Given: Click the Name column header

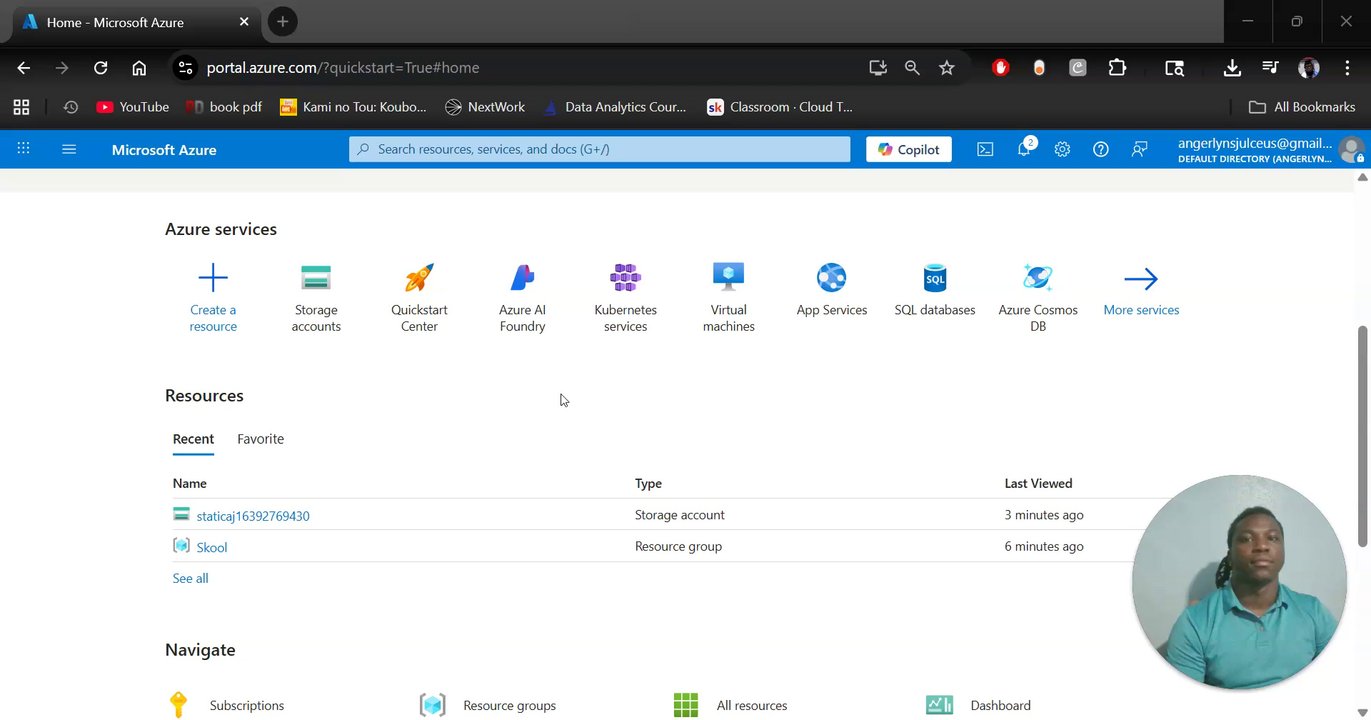Looking at the screenshot, I should [x=189, y=483].
